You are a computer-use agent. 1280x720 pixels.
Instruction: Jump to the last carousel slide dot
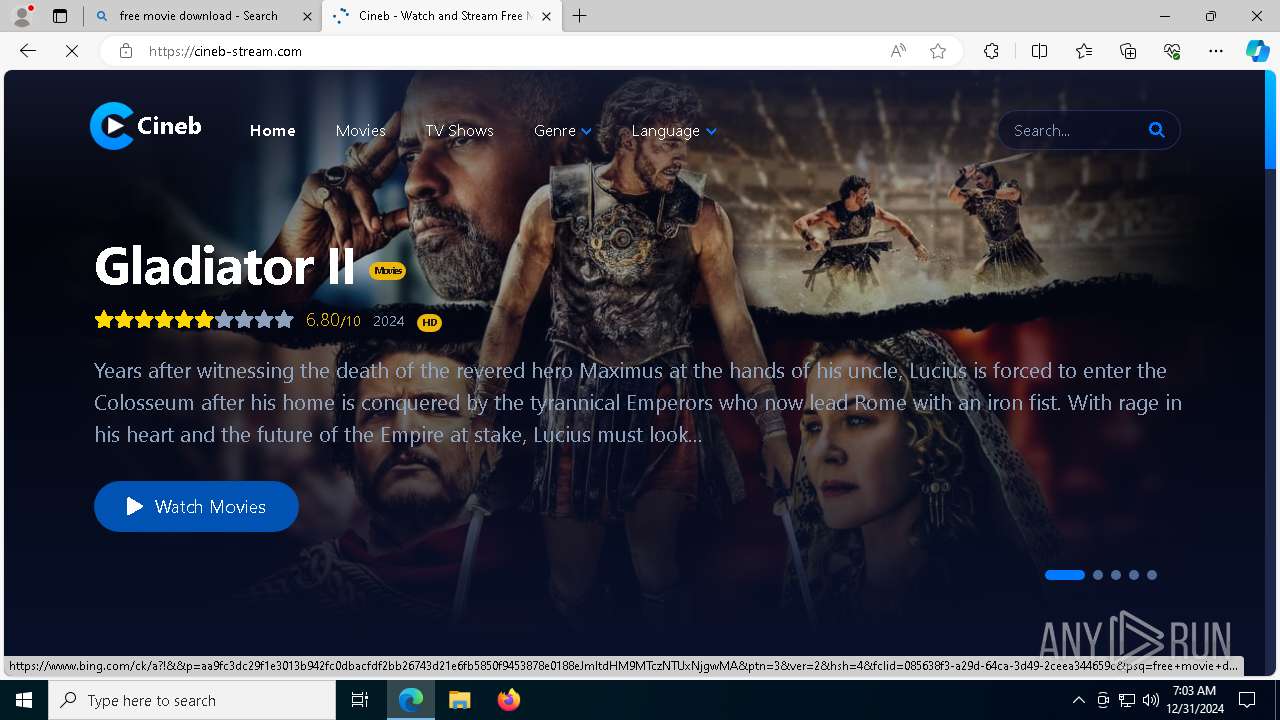coord(1152,575)
